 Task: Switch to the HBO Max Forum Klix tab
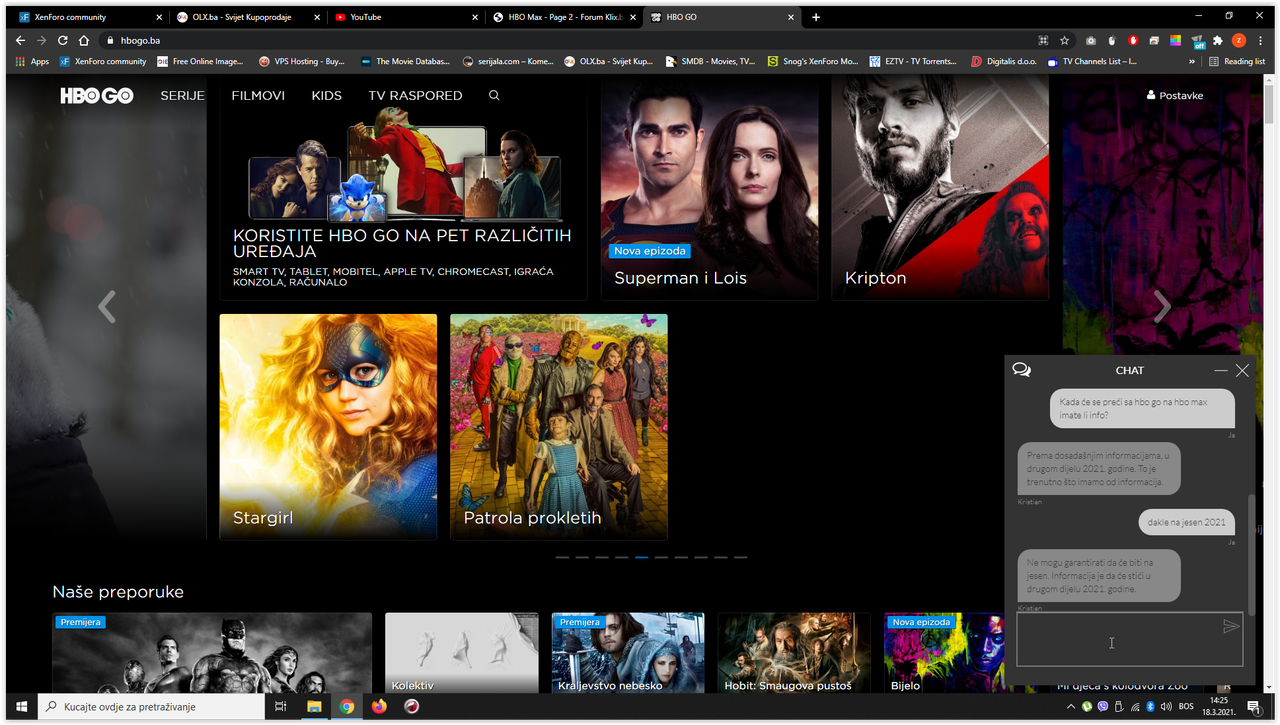point(563,17)
